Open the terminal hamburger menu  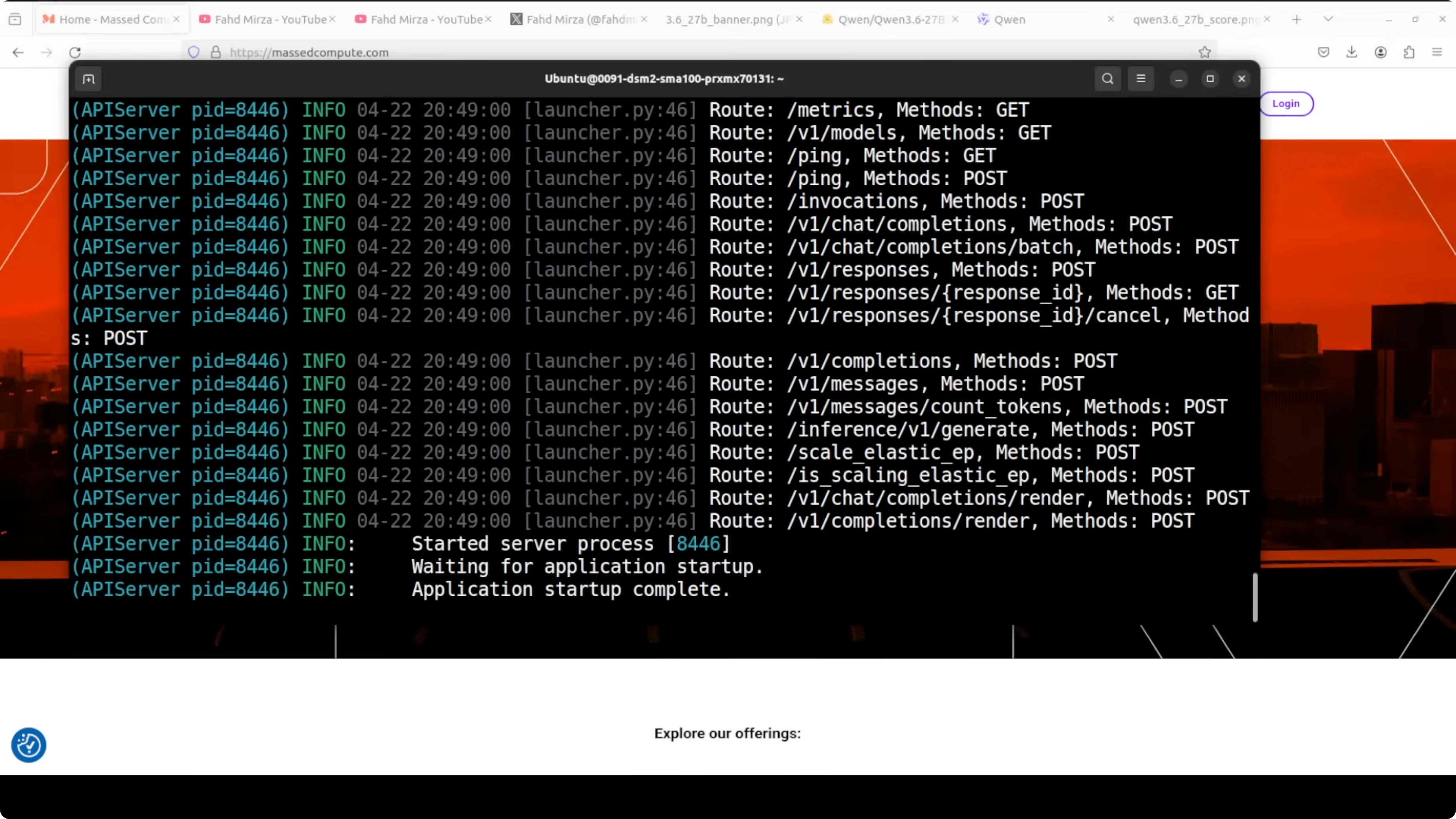click(1141, 79)
